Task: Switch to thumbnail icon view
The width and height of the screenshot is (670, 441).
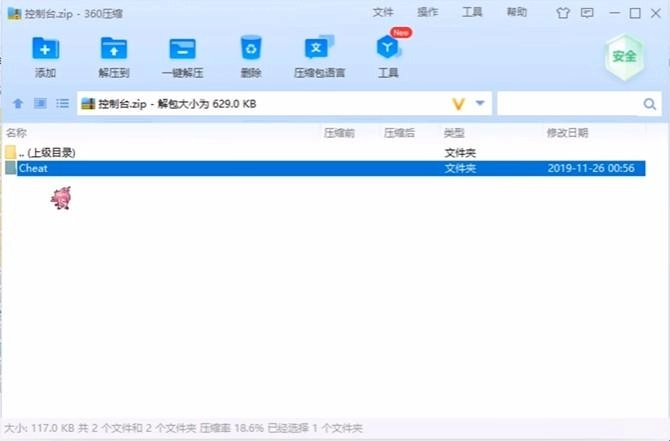Action: 40,103
